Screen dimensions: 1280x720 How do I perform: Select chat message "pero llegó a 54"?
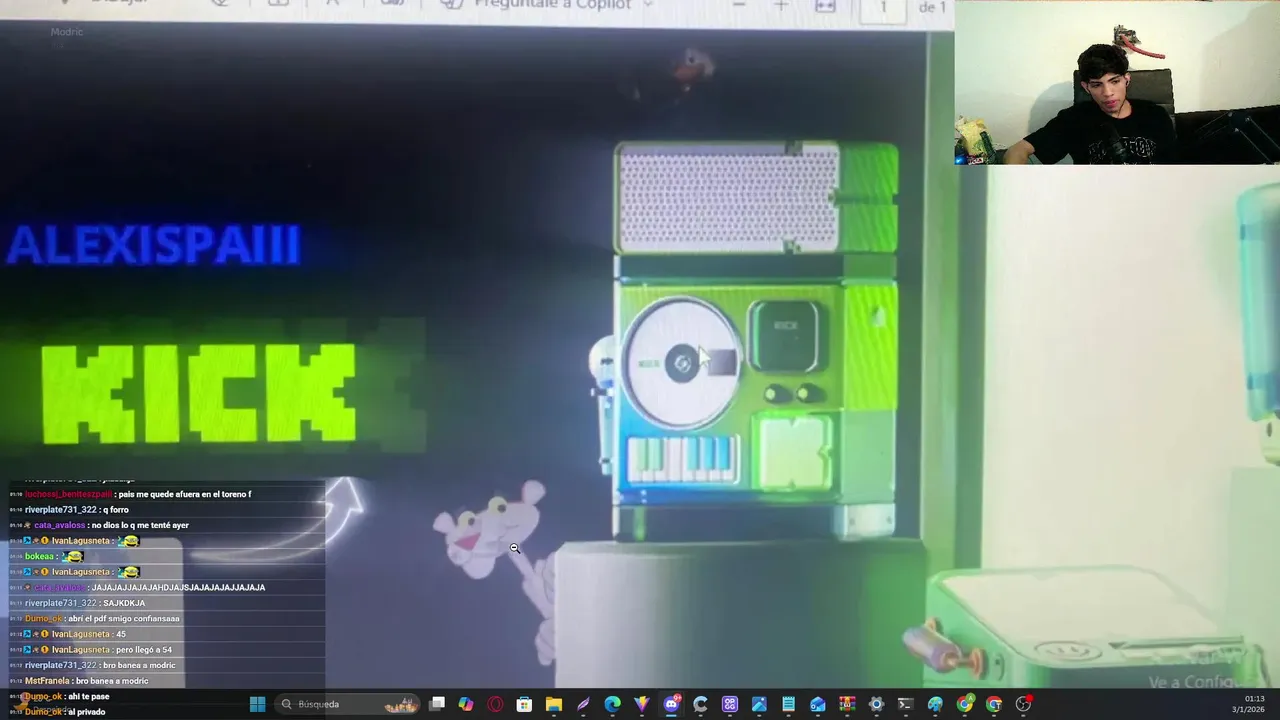pyautogui.click(x=144, y=650)
